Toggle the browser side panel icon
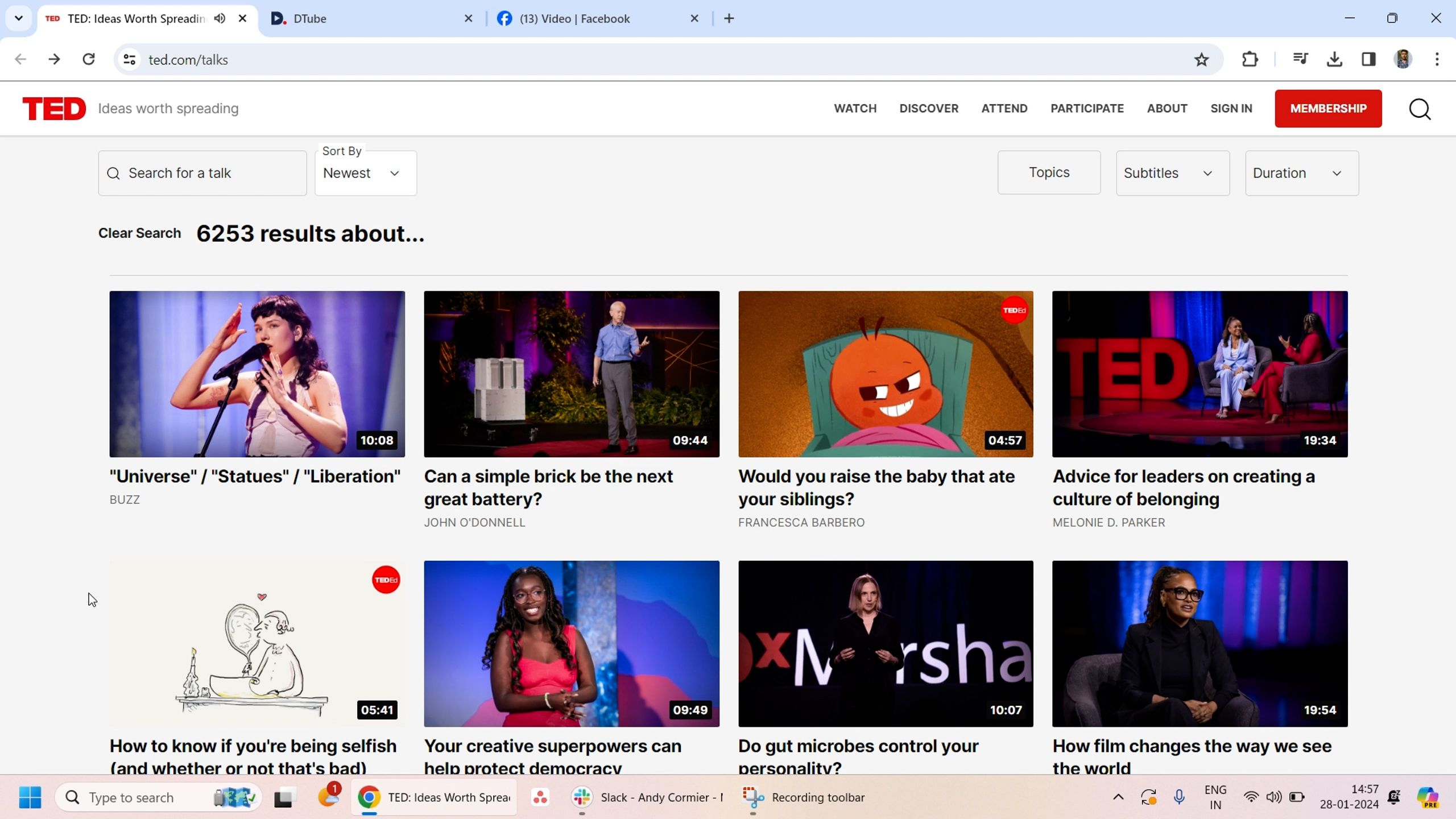The image size is (1456, 819). pyautogui.click(x=1368, y=60)
